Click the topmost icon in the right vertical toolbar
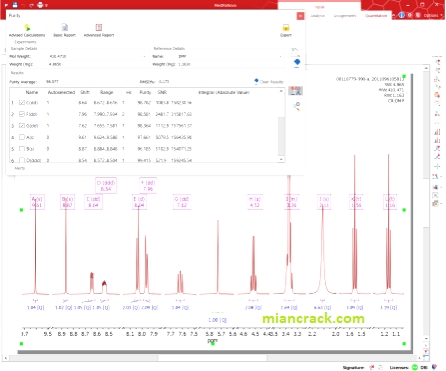 [437, 62]
